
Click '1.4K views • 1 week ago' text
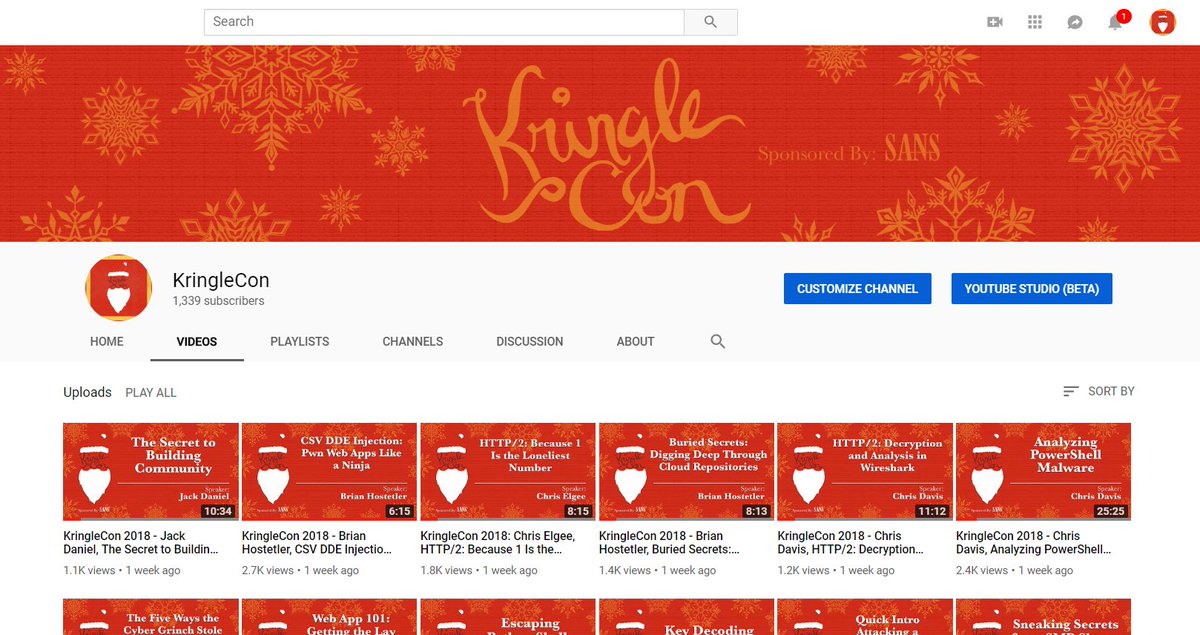pos(658,570)
